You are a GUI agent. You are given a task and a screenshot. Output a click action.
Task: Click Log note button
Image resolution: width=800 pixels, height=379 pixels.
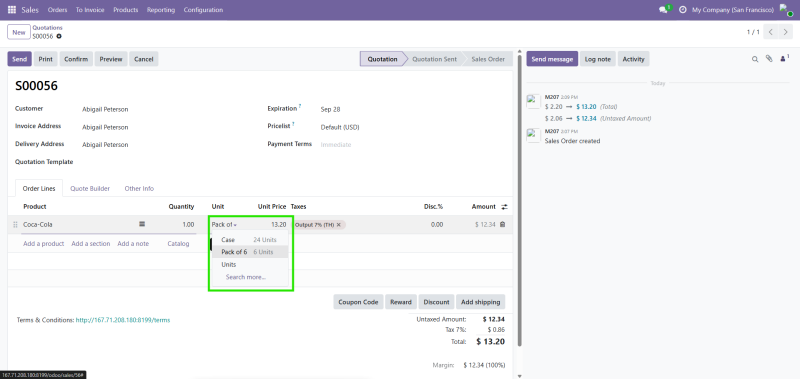coord(597,59)
